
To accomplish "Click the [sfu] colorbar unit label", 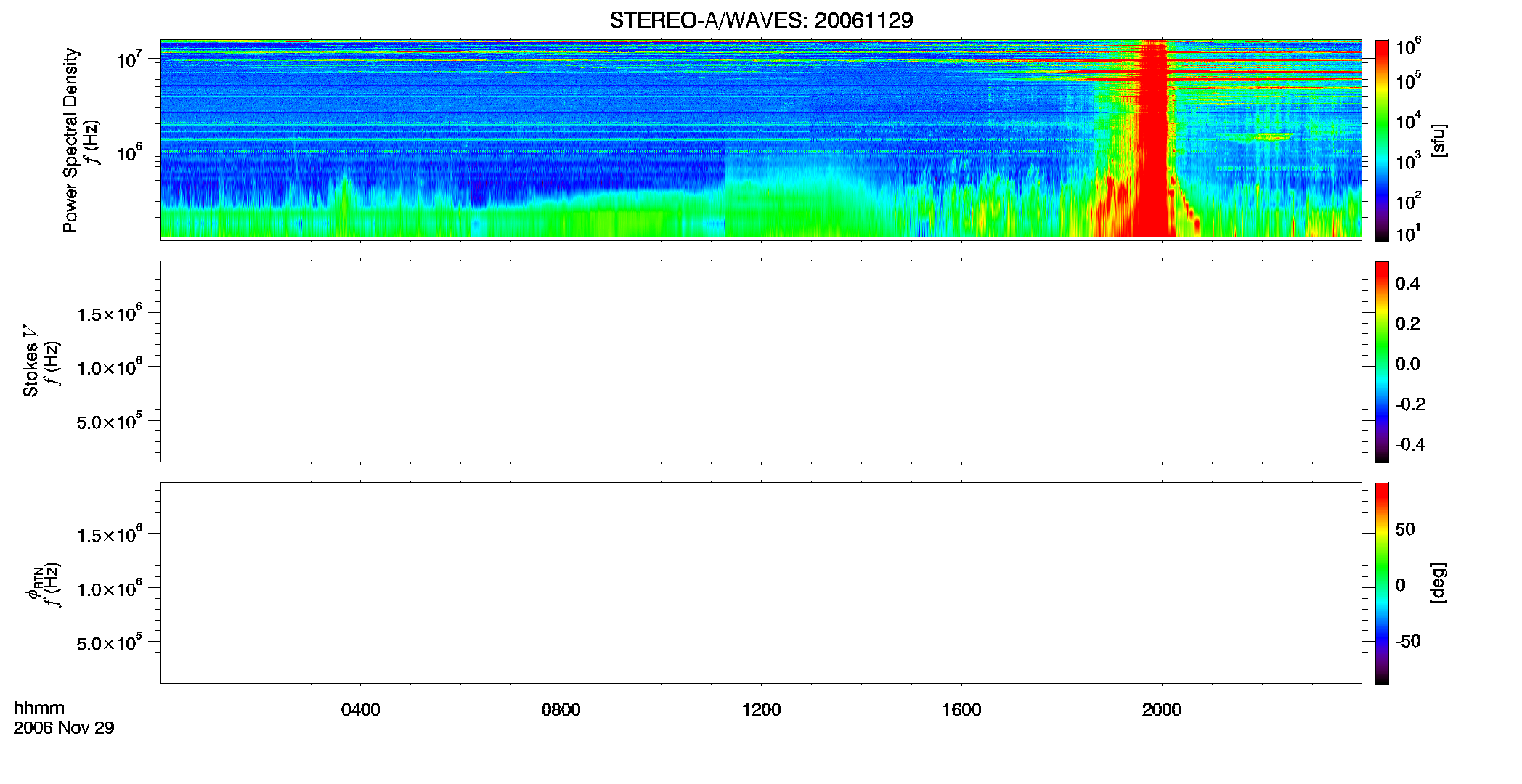I will pyautogui.click(x=1438, y=140).
